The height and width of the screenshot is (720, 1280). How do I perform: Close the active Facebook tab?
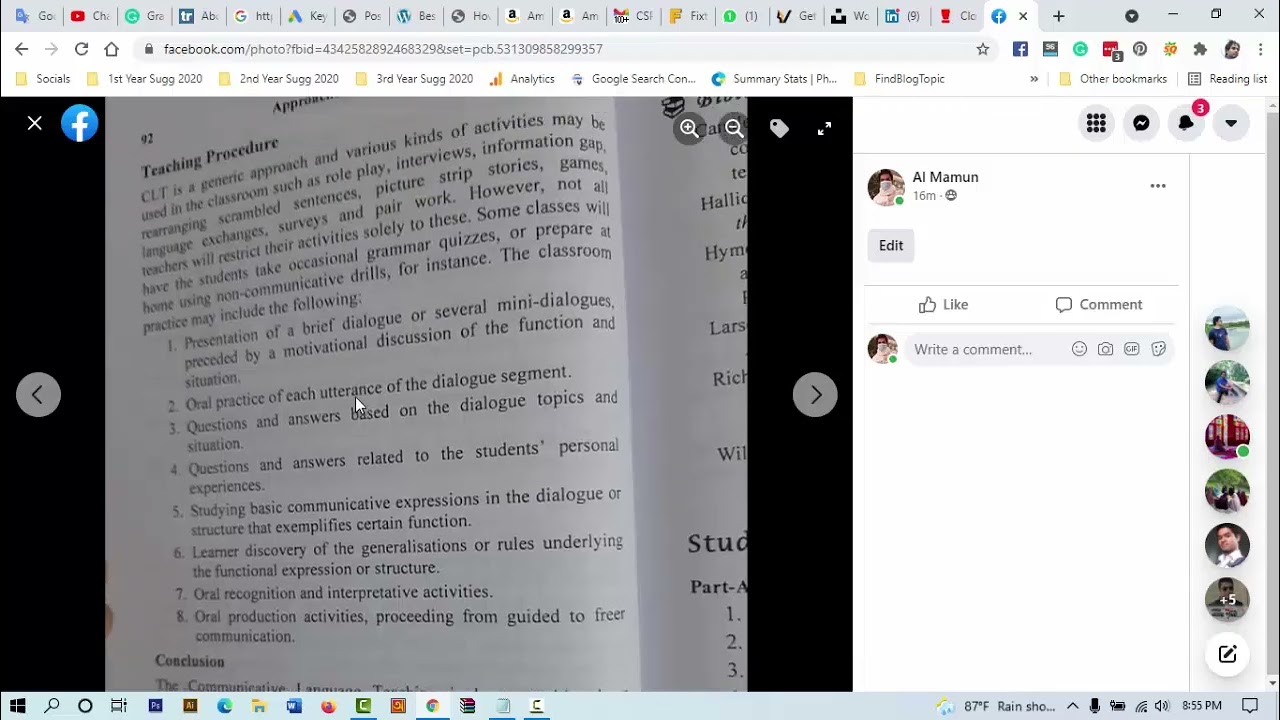pyautogui.click(x=1023, y=16)
